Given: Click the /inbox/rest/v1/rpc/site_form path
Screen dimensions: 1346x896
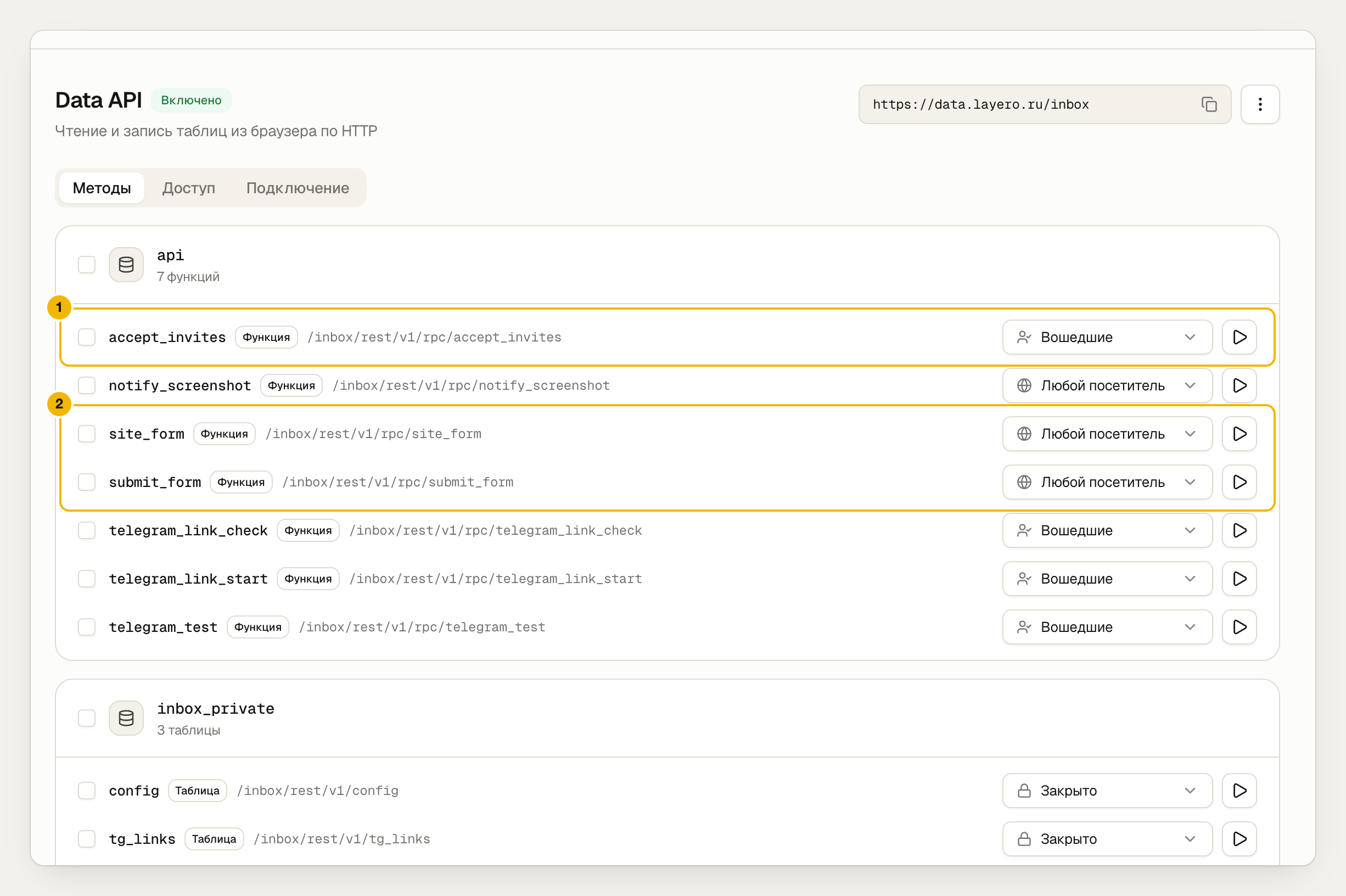Looking at the screenshot, I should click(373, 434).
